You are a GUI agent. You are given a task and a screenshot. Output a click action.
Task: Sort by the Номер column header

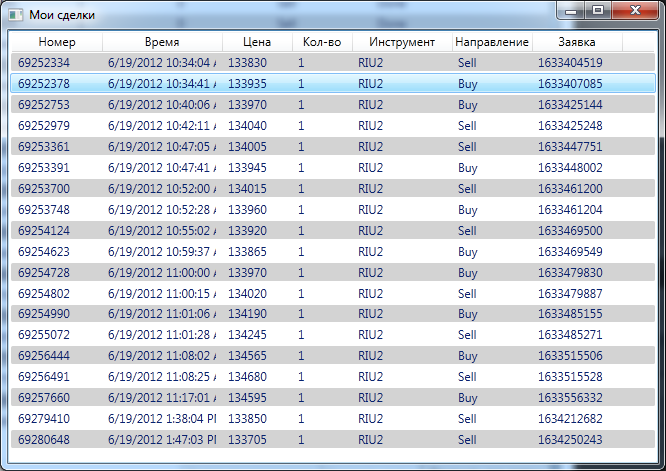[x=56, y=42]
